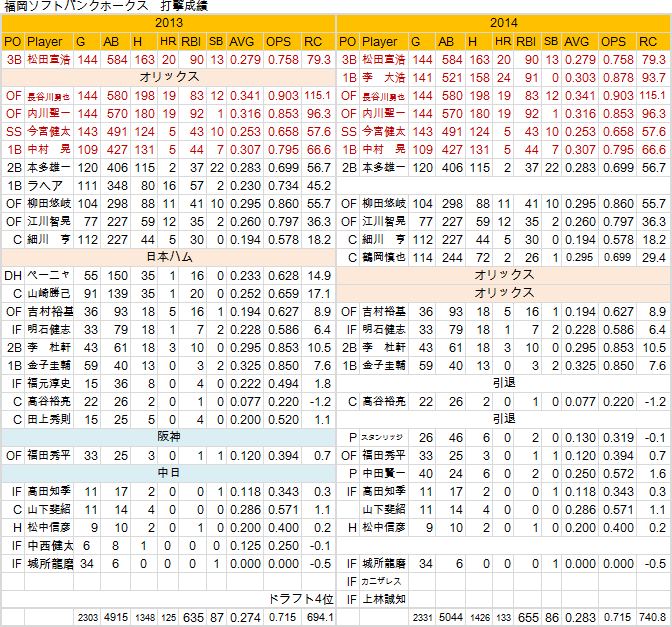
Task: Select the 2013 total AB value 4915
Action: click(116, 618)
